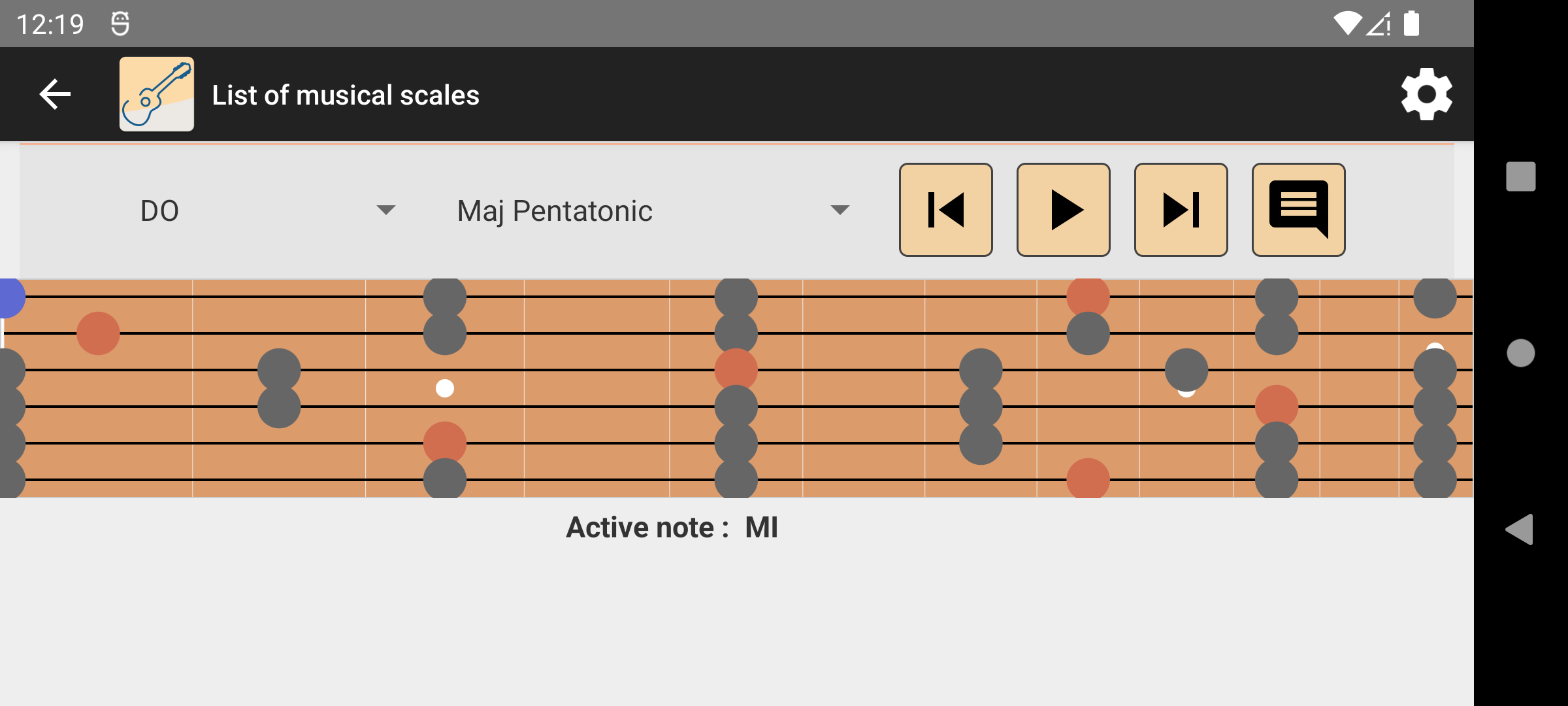
Task: Tap the guitar app logo icon
Action: click(156, 93)
